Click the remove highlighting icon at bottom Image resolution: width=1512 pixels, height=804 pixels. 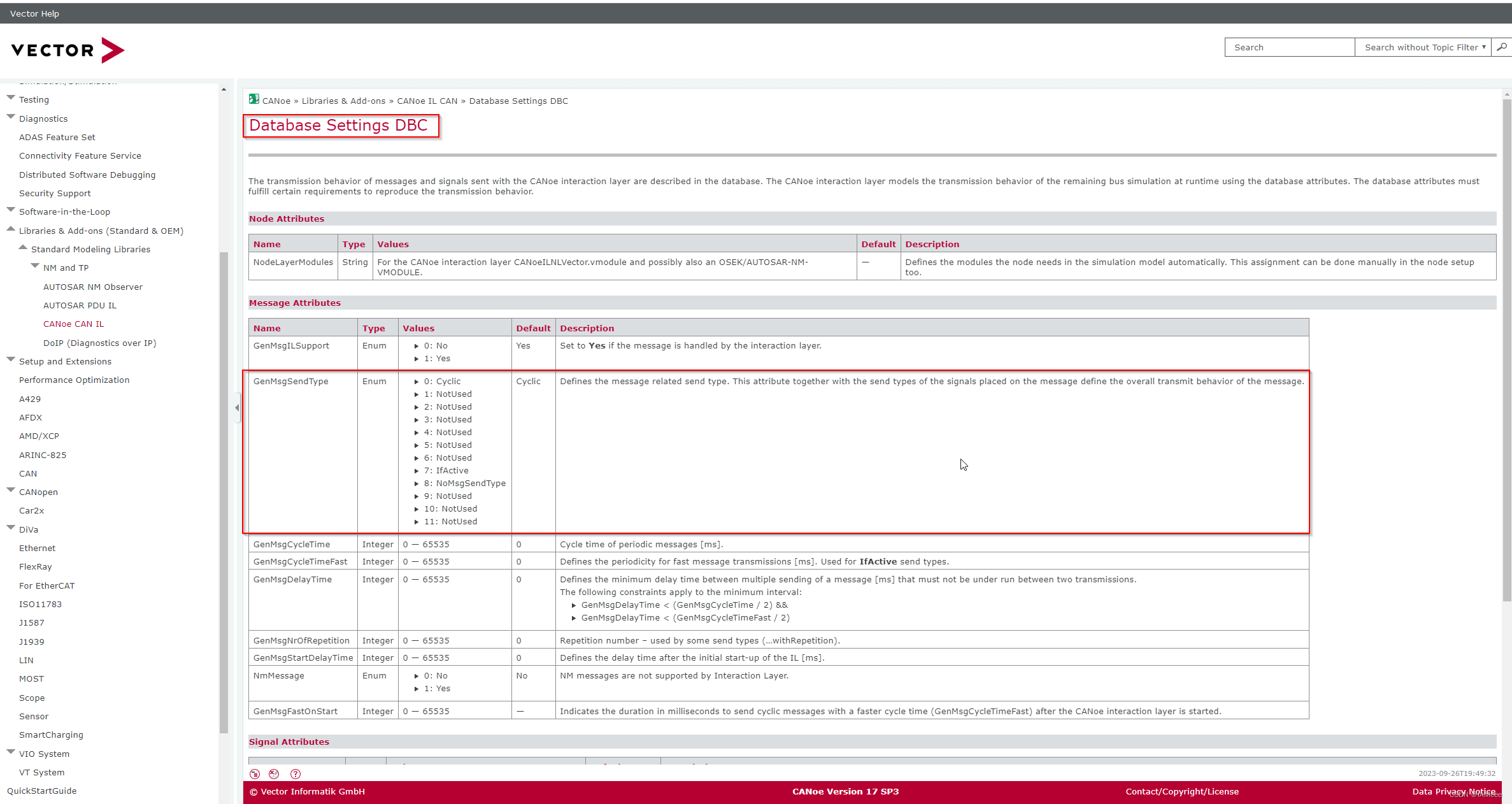pyautogui.click(x=274, y=774)
